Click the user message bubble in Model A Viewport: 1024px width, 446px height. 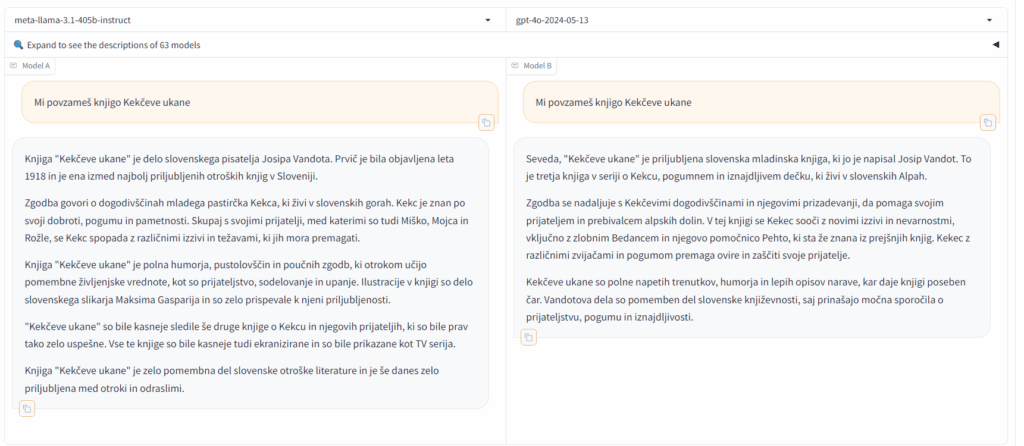click(x=259, y=102)
